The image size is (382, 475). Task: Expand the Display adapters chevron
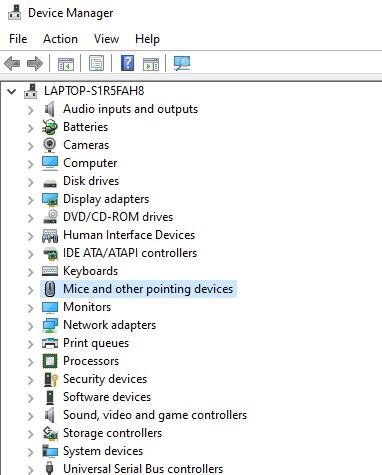(31, 200)
